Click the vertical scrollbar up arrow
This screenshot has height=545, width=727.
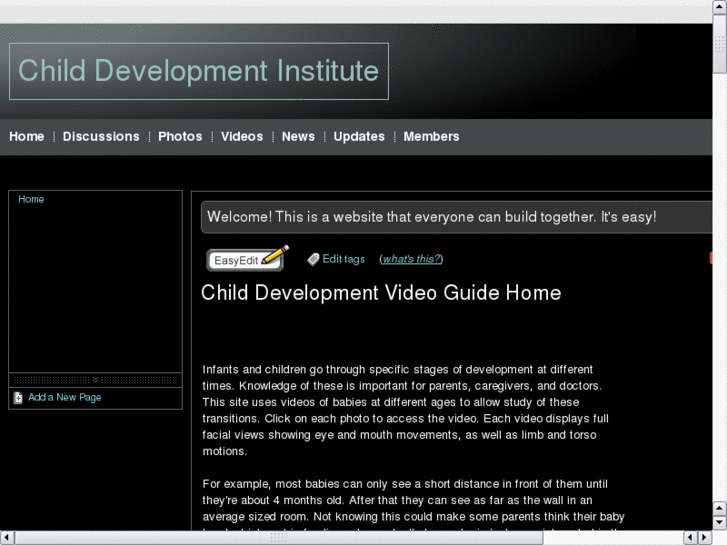click(x=720, y=7)
